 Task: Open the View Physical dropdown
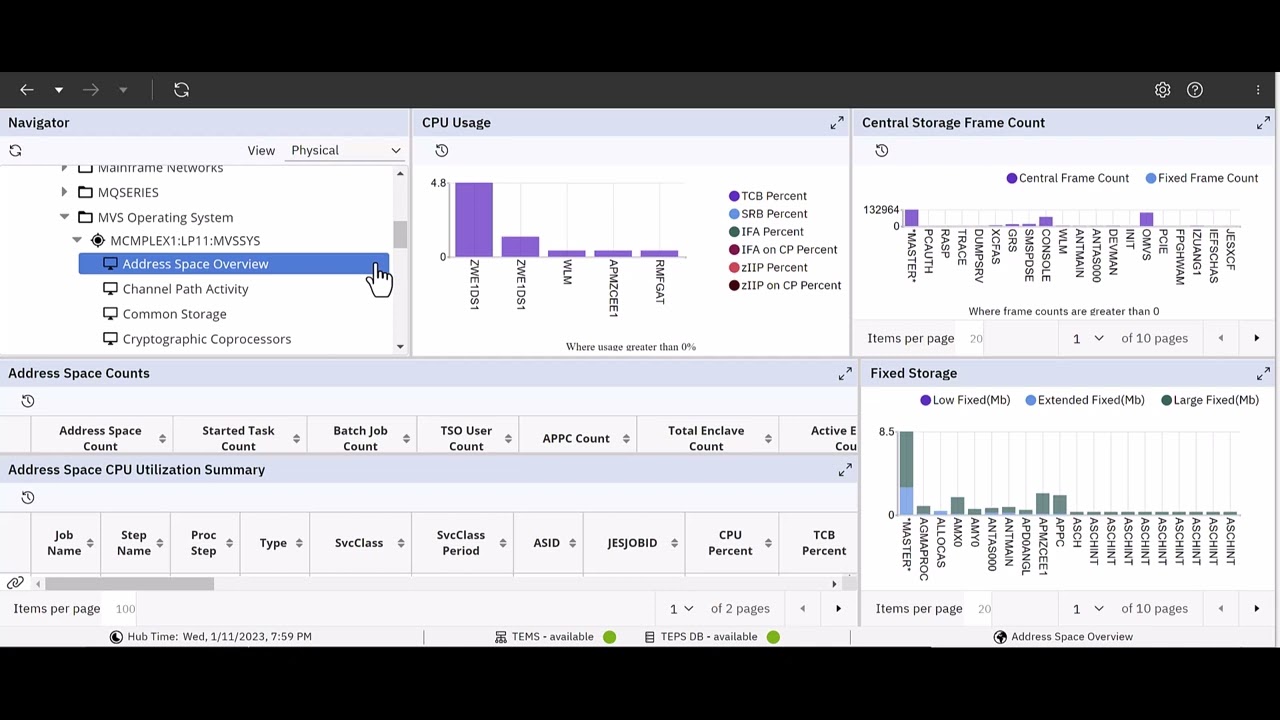(346, 150)
